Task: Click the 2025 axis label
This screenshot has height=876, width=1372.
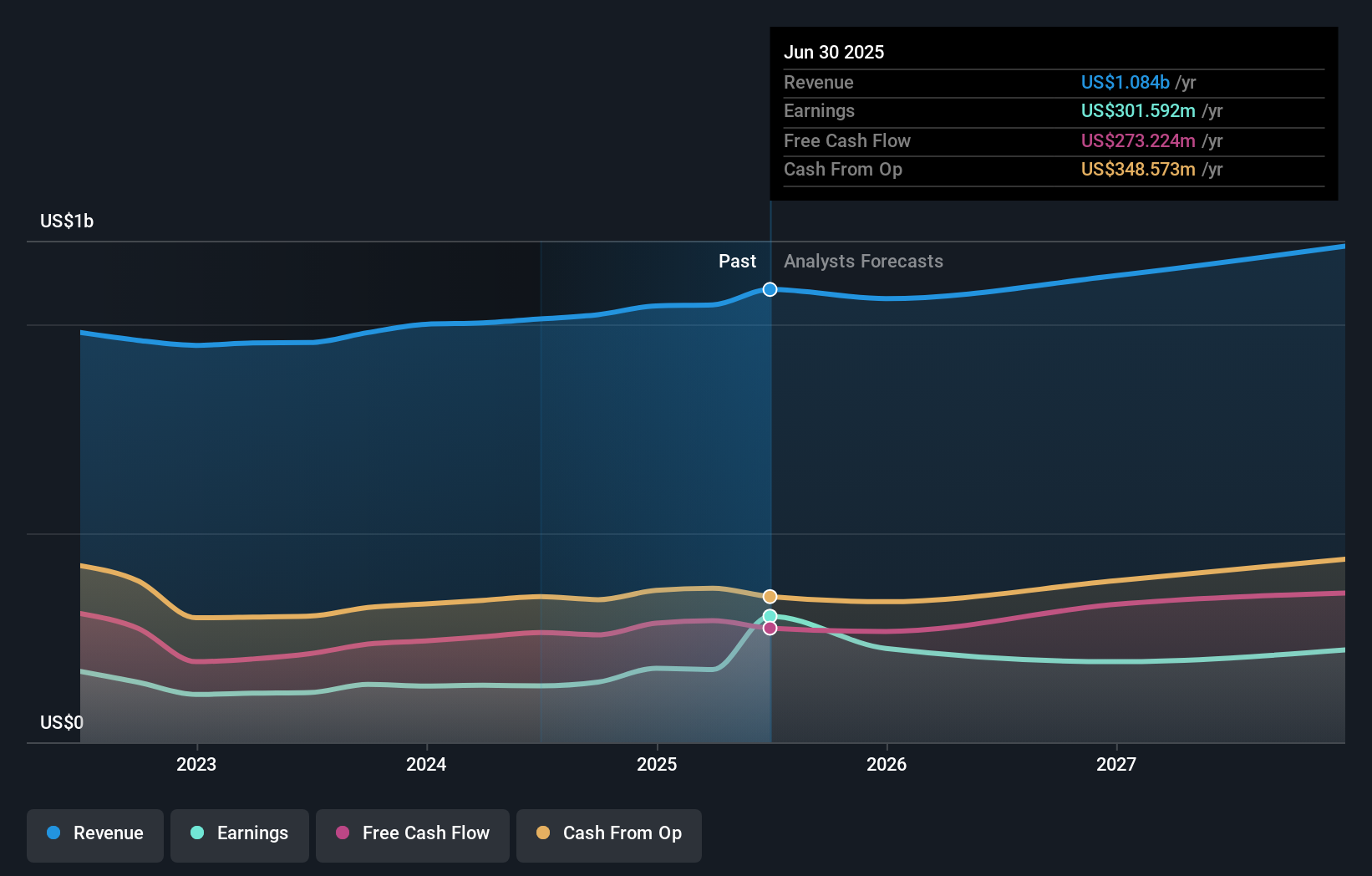Action: point(657,763)
